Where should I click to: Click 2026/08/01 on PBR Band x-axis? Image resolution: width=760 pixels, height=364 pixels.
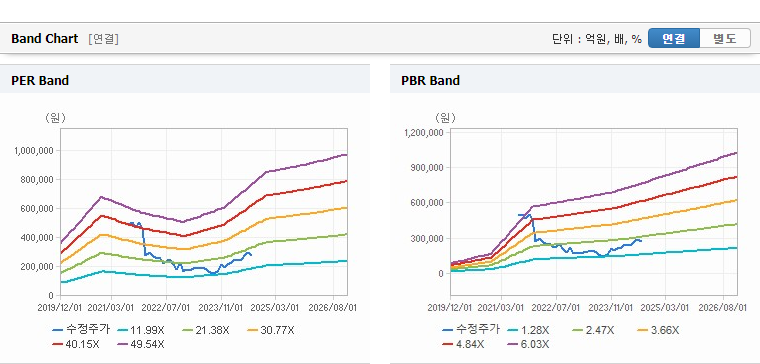(724, 307)
